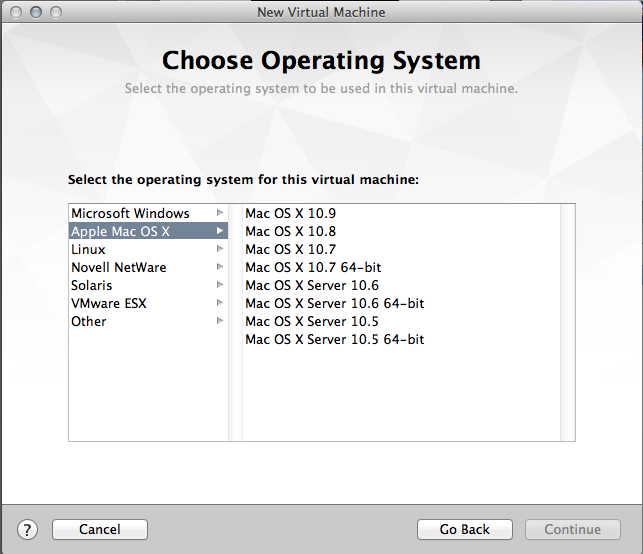Cancel the new virtual machine setup

tap(100, 529)
